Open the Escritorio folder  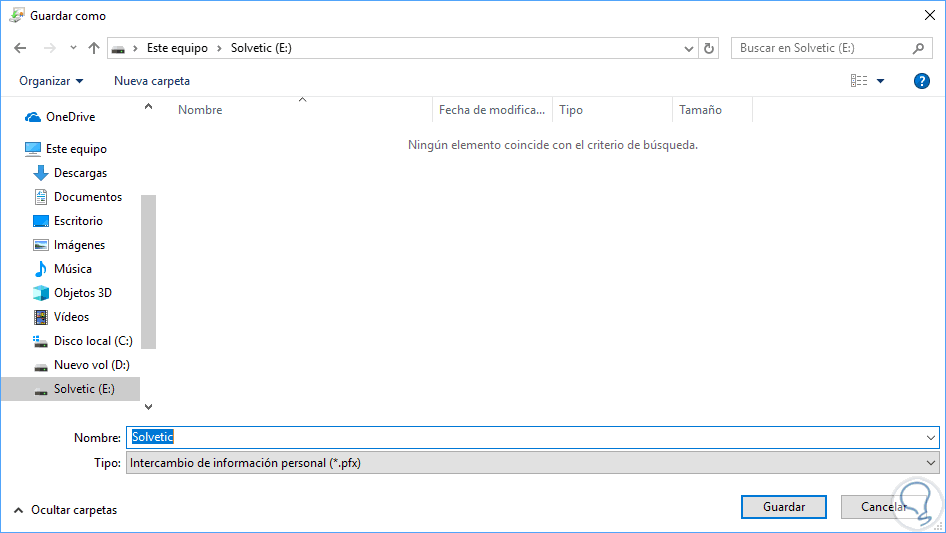[78, 221]
